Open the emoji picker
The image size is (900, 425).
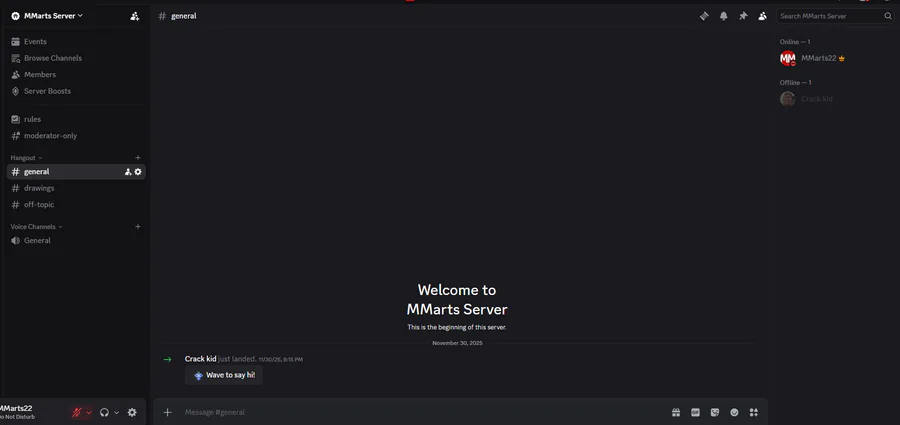pyautogui.click(x=734, y=412)
